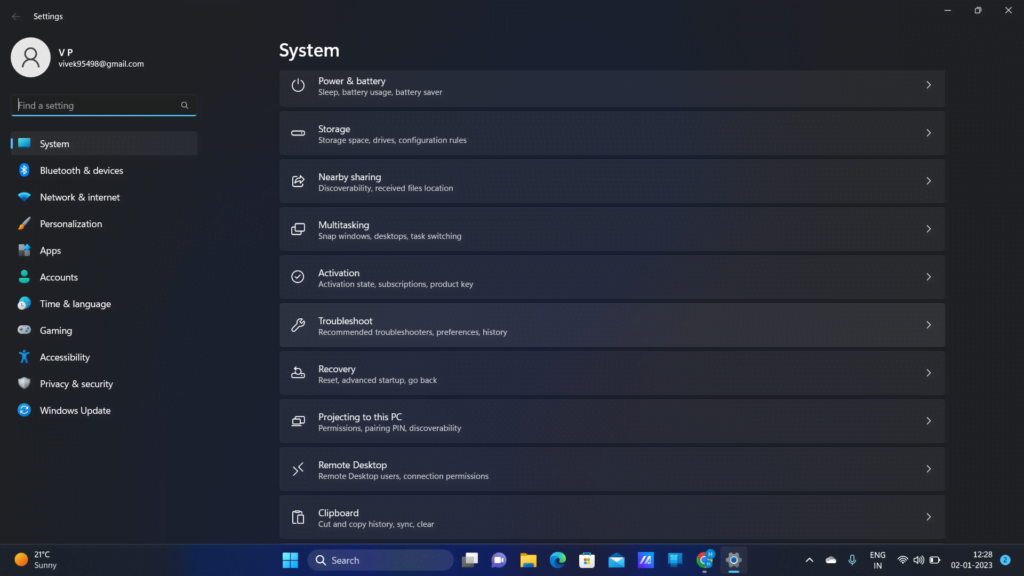1024x576 pixels.
Task: Click the Accessibility icon in the sidebar
Action: point(24,357)
